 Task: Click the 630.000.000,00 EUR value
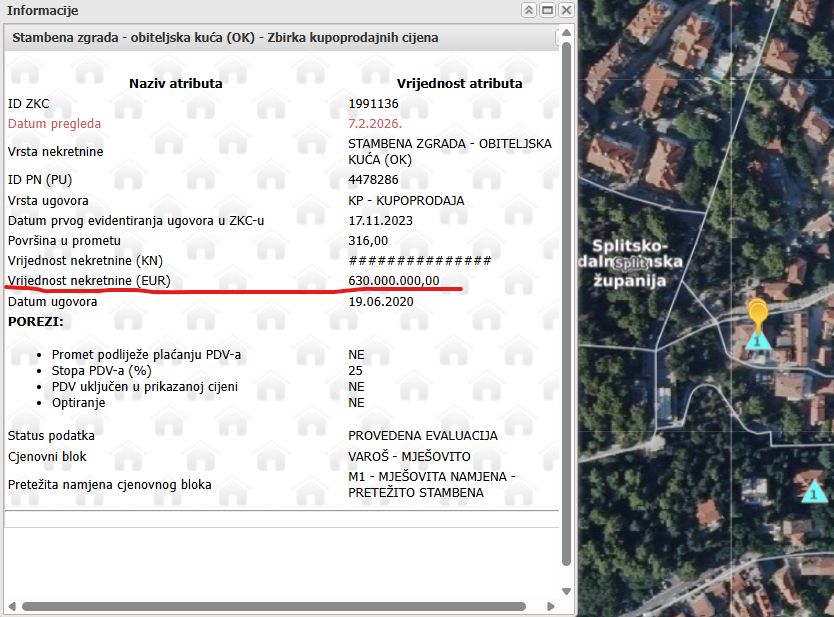(x=393, y=280)
